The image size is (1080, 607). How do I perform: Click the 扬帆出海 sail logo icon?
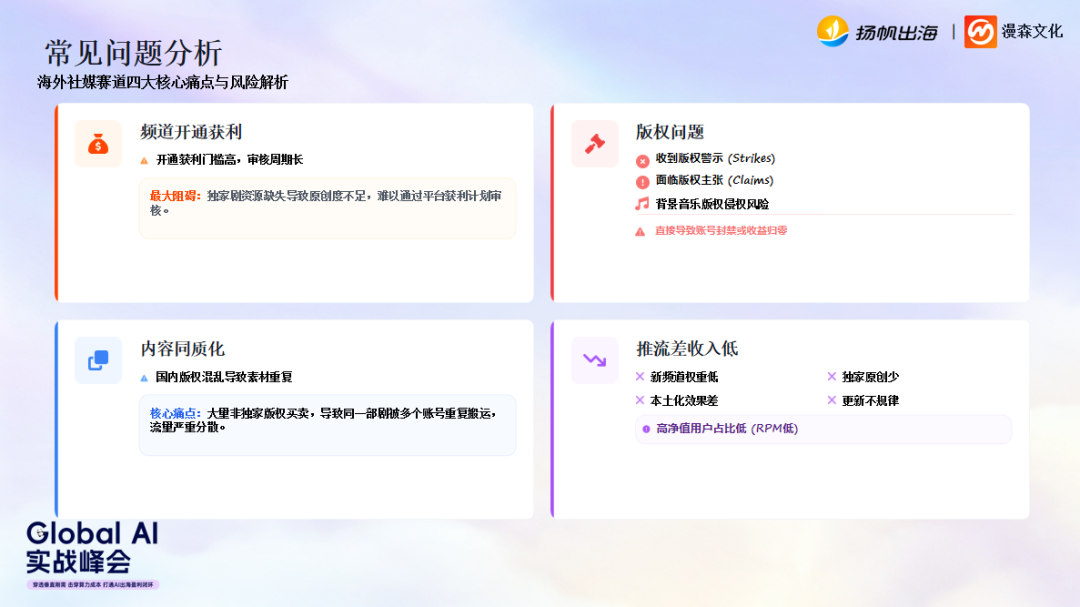pos(833,31)
